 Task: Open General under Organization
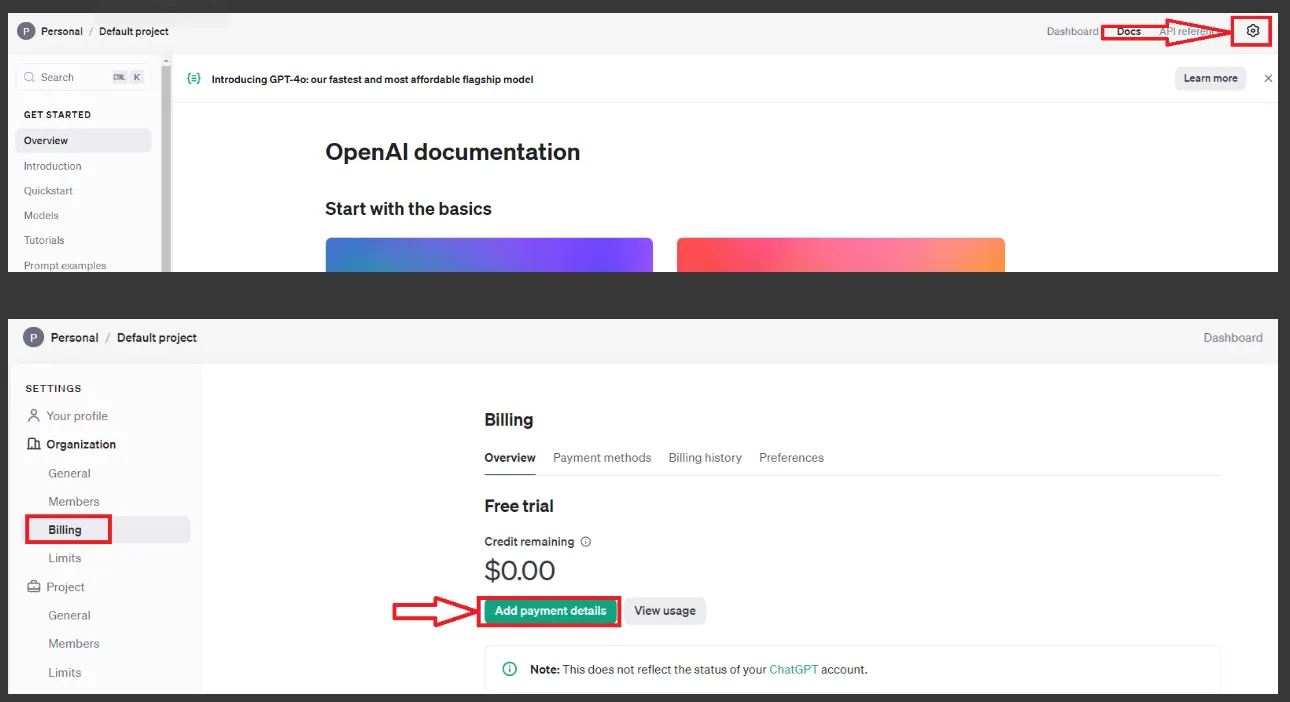pos(69,473)
